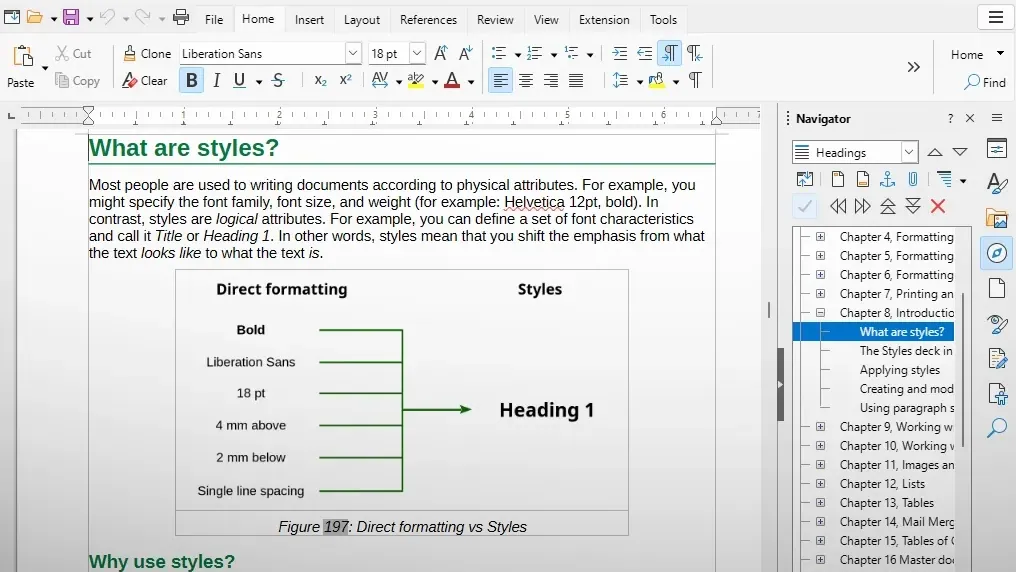Clear direct formatting with Clear button

(145, 81)
